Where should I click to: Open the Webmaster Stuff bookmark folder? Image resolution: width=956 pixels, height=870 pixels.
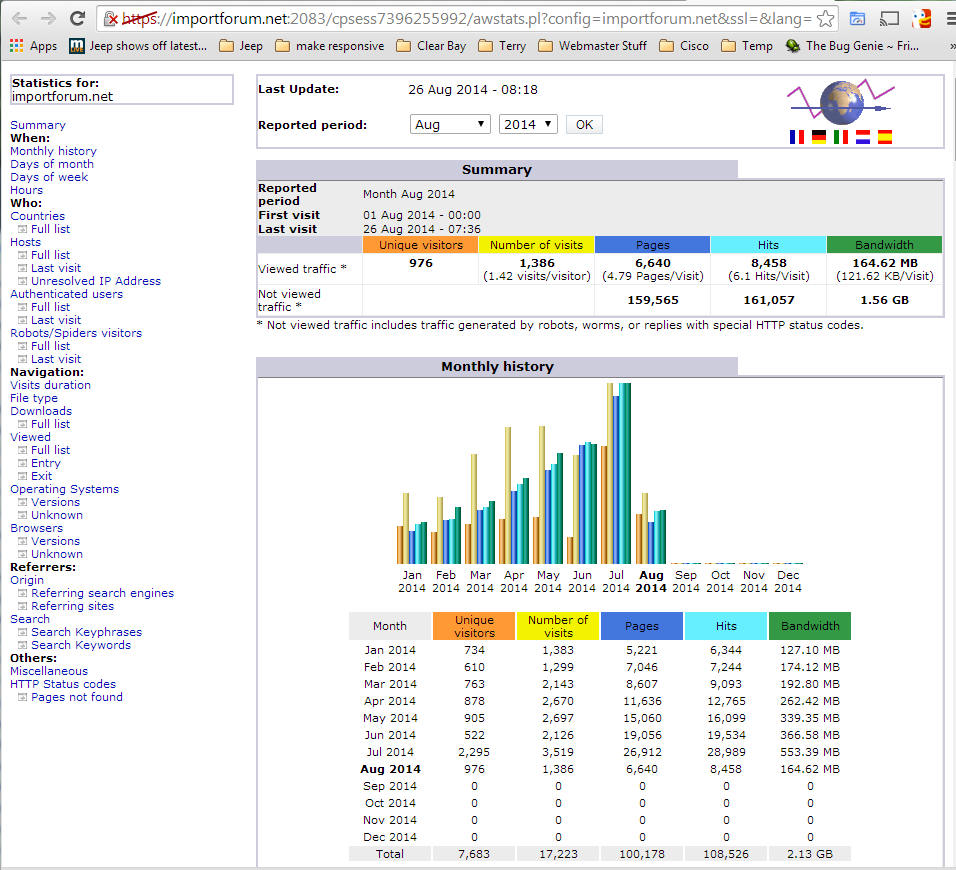click(x=593, y=46)
